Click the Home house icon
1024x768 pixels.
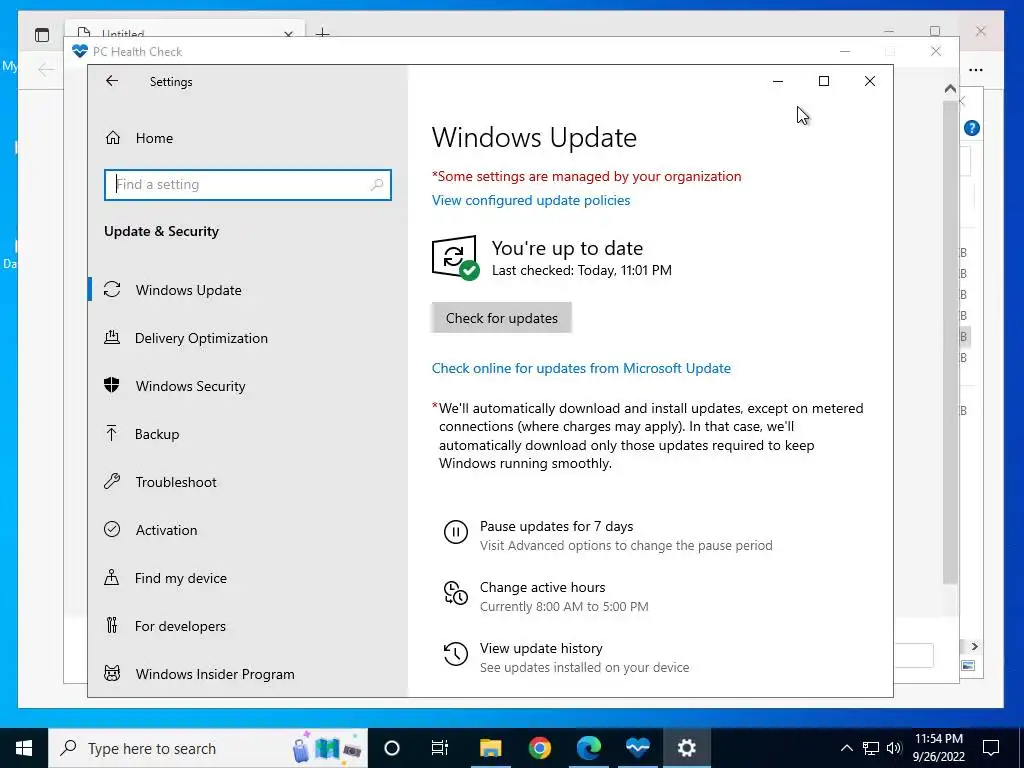(x=113, y=138)
